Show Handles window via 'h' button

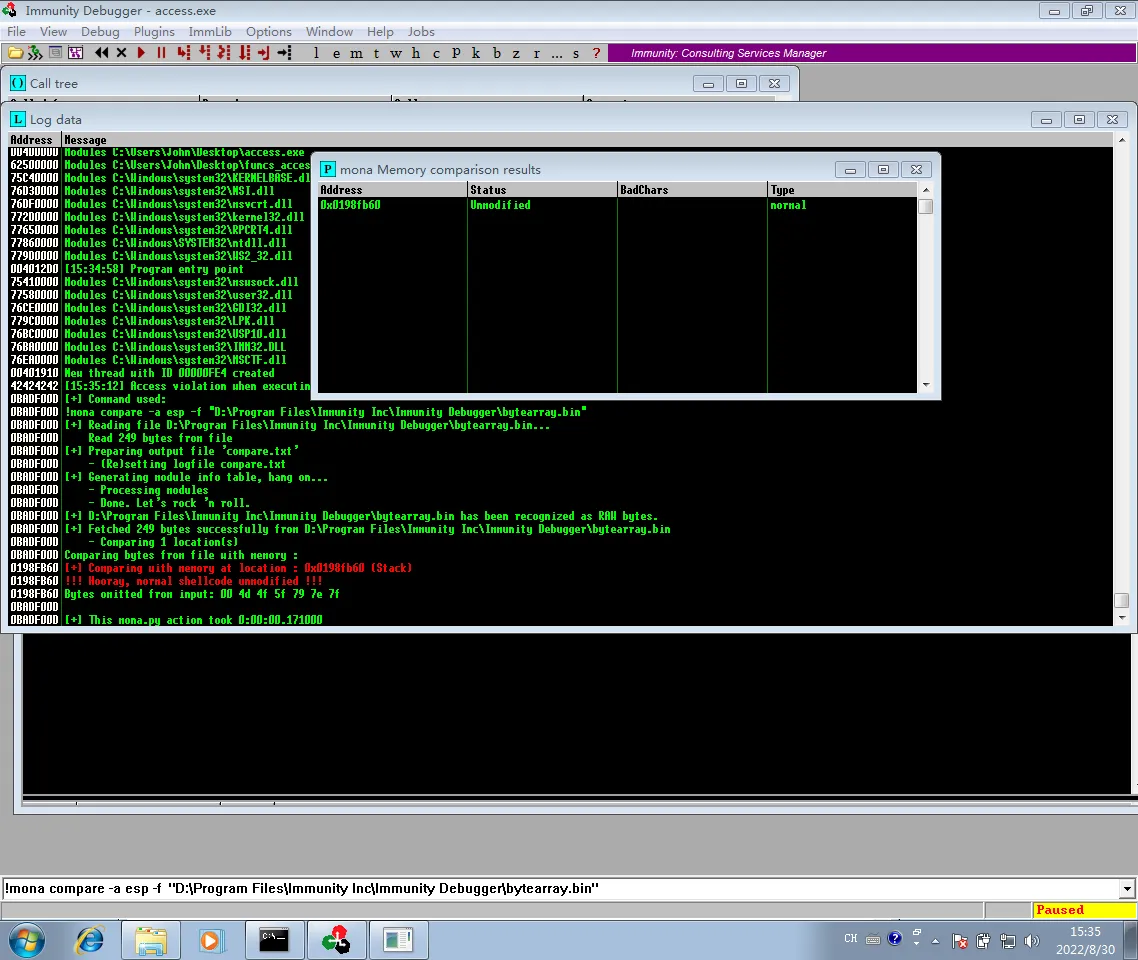[x=416, y=53]
